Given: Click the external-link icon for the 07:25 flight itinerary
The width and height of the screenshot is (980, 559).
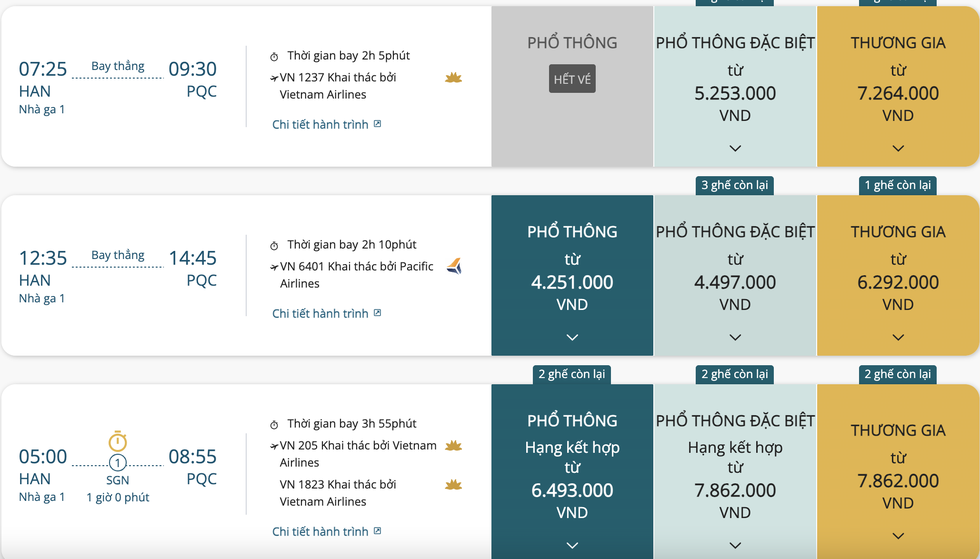Looking at the screenshot, I should (x=377, y=125).
